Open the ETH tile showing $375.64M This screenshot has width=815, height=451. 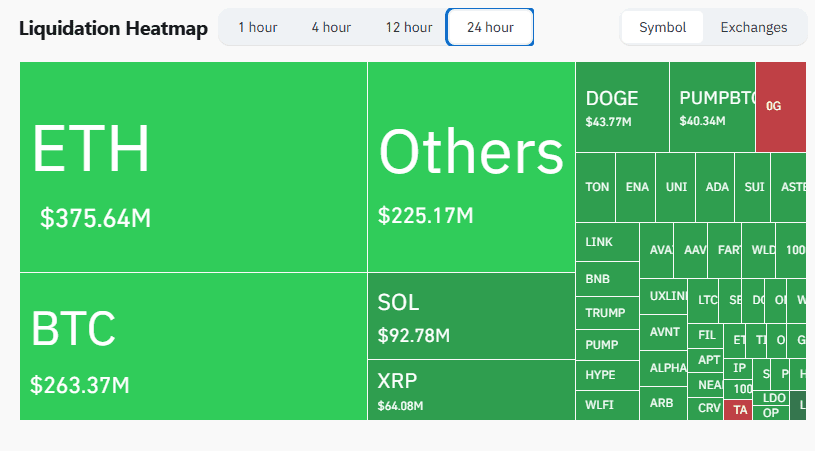click(x=193, y=167)
